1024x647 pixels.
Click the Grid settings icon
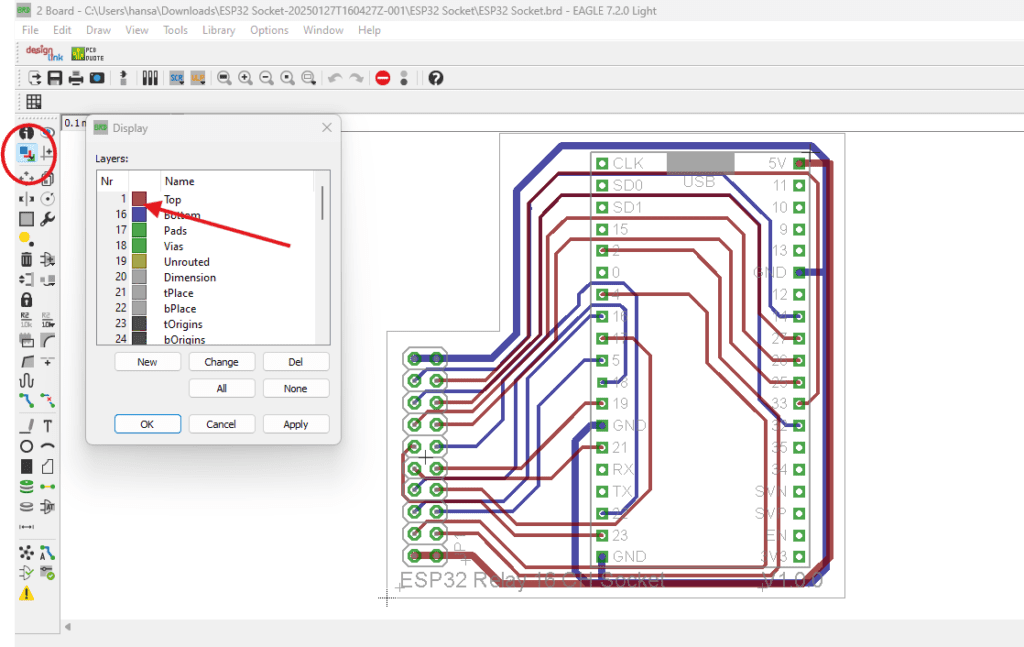pyautogui.click(x=33, y=101)
